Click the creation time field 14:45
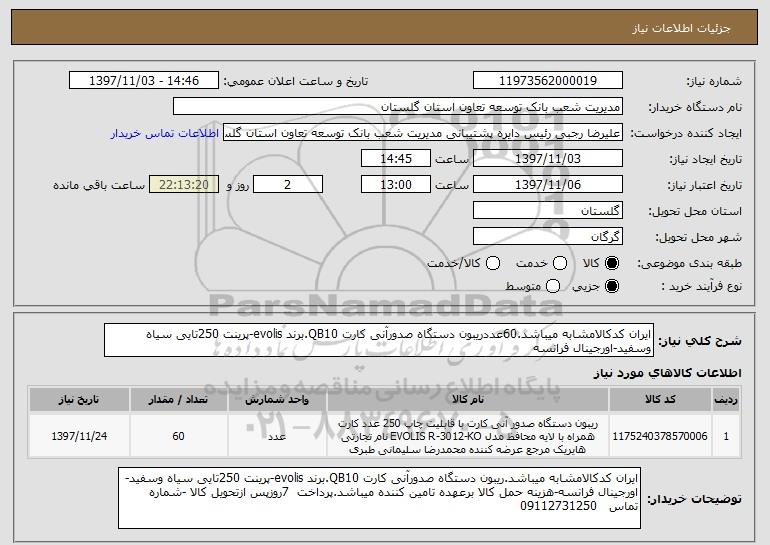770x545 pixels. click(x=396, y=159)
